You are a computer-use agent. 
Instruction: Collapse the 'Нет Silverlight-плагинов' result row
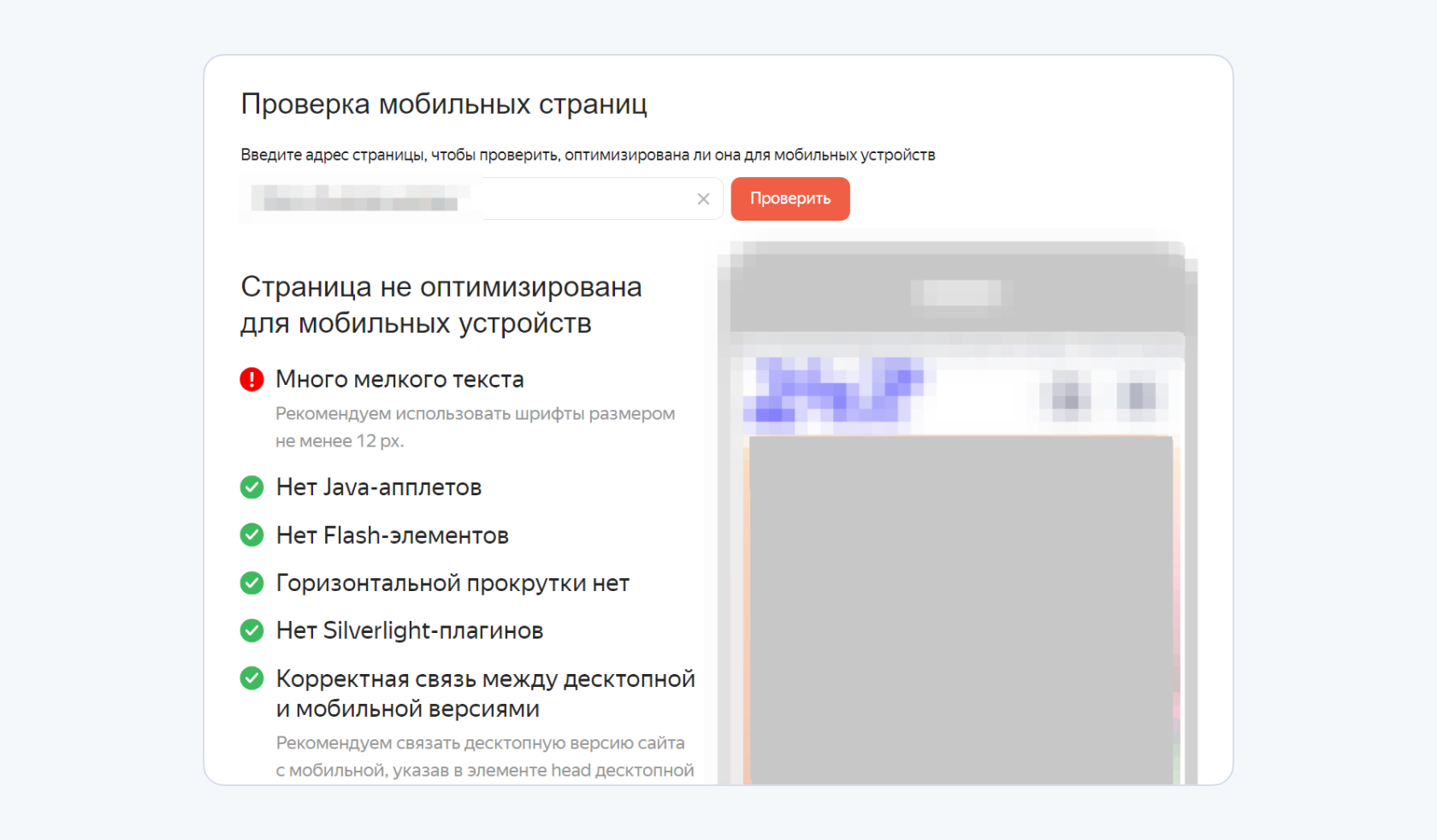(409, 630)
